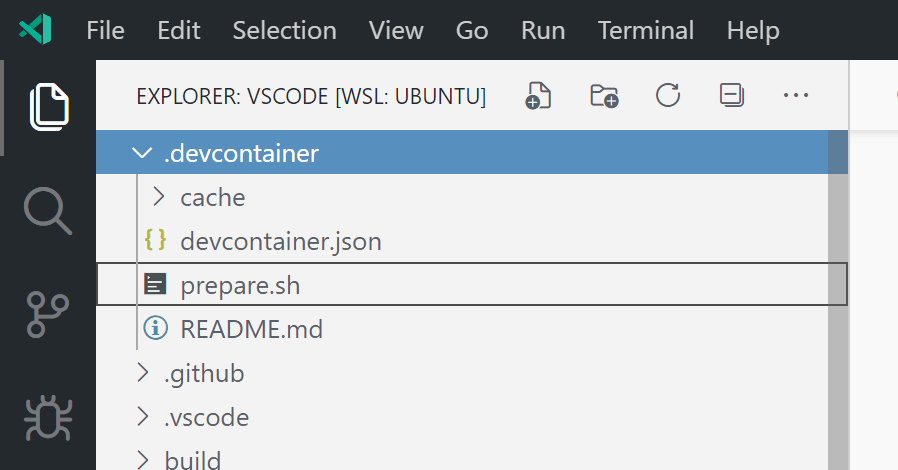
Task: Refresh the Explorer file tree
Action: tap(668, 96)
